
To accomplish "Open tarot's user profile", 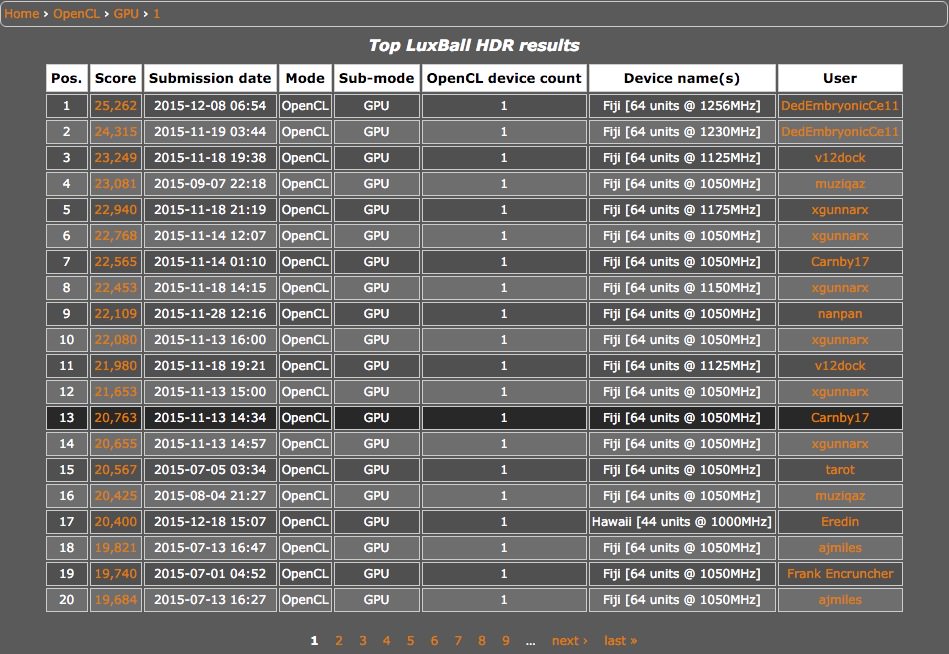I will click(840, 469).
